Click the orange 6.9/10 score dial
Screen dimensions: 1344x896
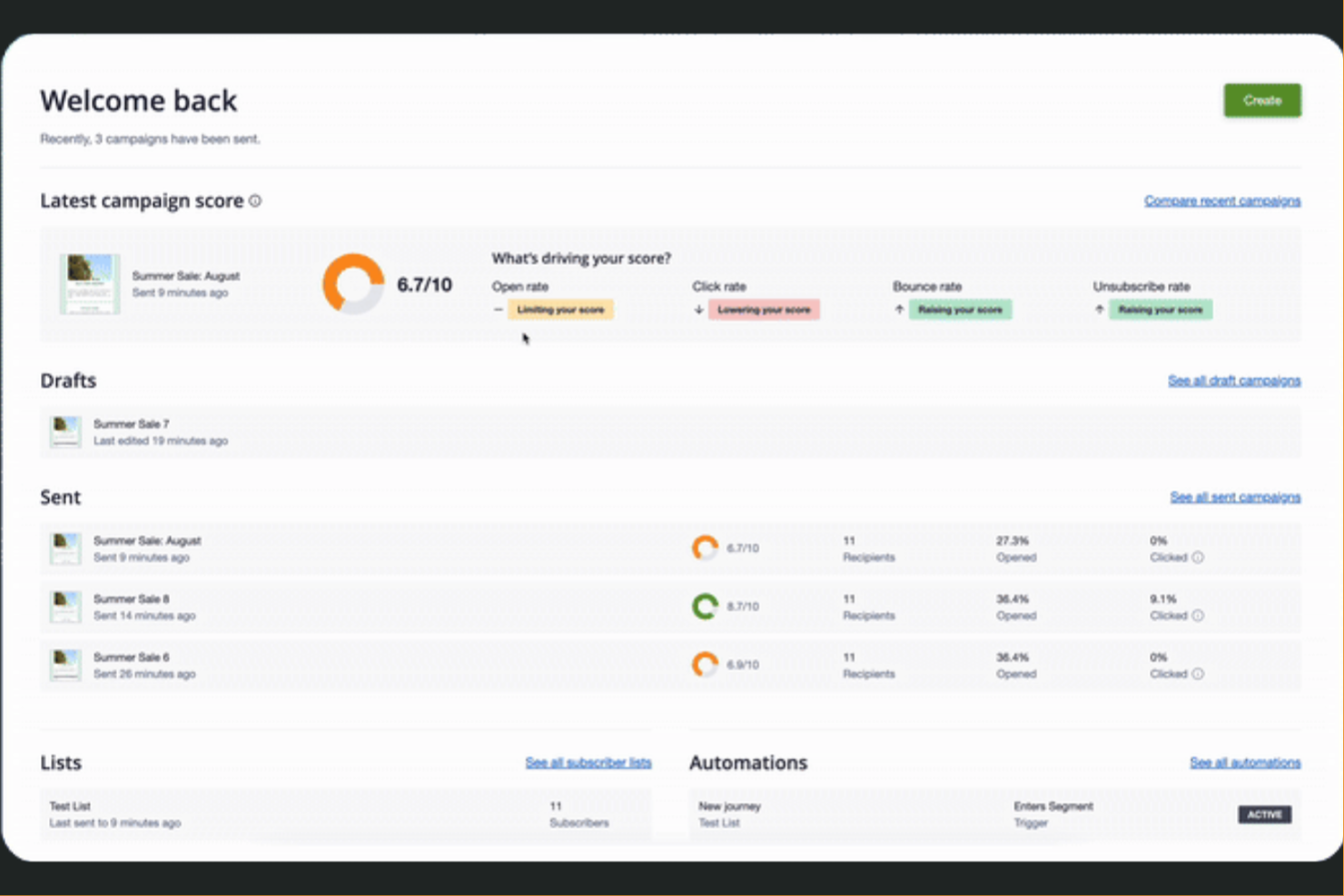(x=705, y=664)
